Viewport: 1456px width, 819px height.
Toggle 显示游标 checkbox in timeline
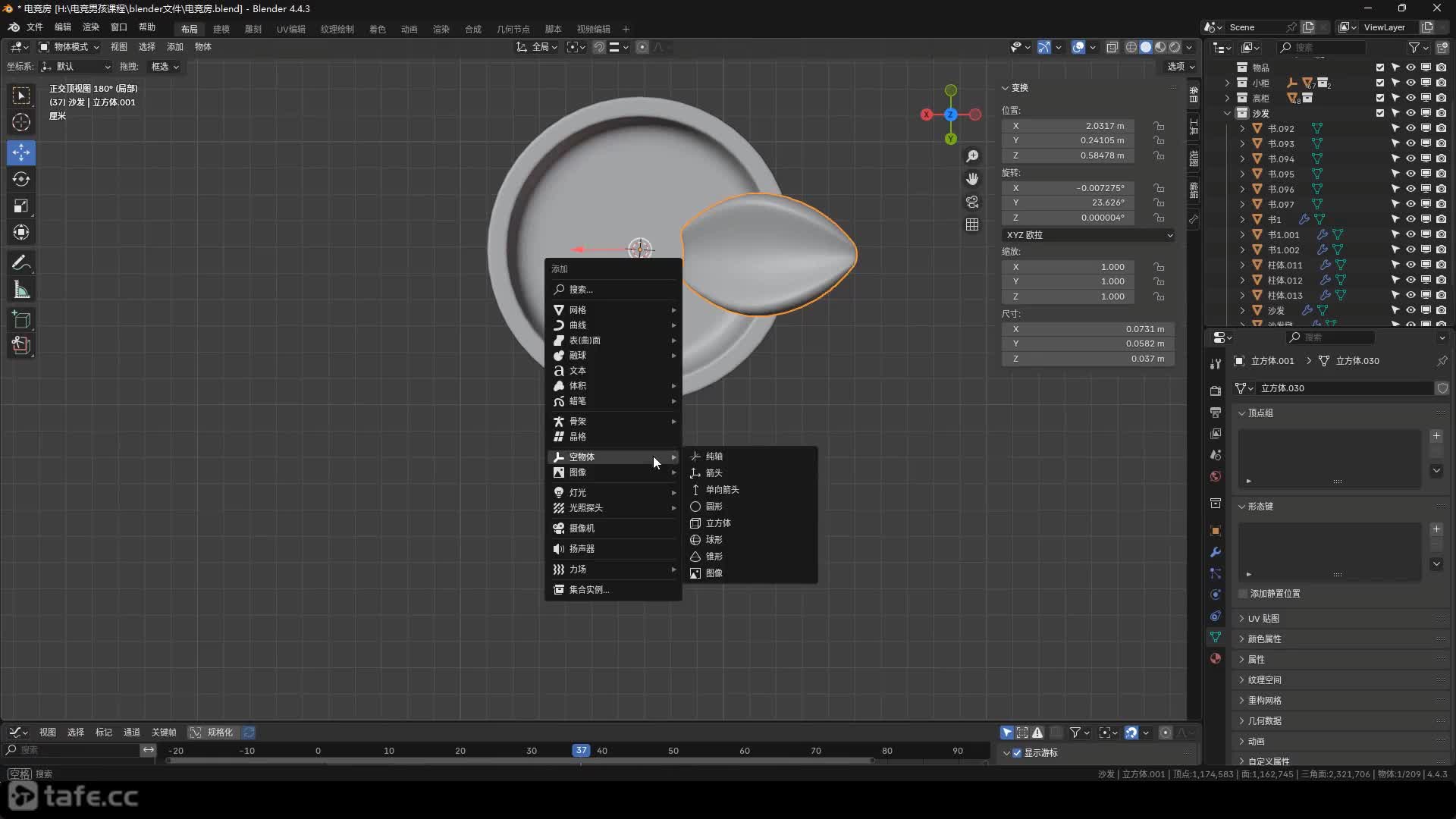pos(1018,753)
